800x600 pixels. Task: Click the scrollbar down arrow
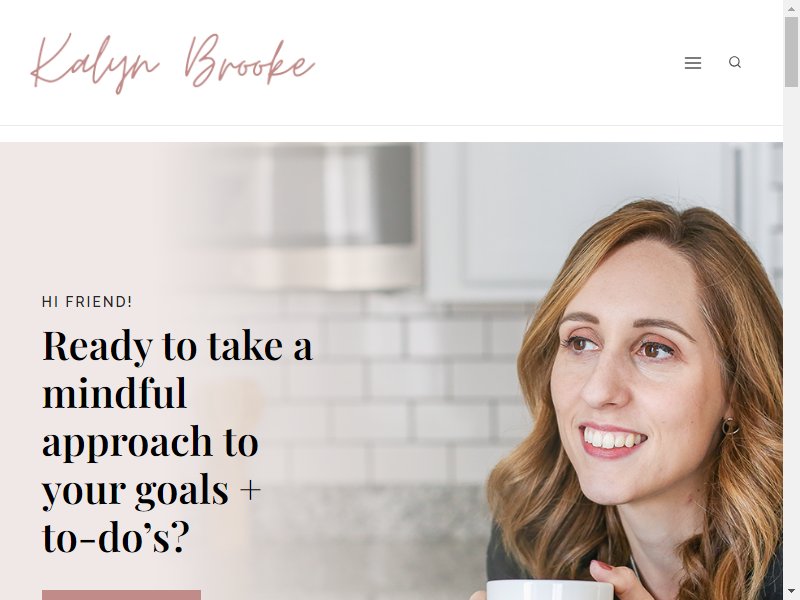click(791, 592)
